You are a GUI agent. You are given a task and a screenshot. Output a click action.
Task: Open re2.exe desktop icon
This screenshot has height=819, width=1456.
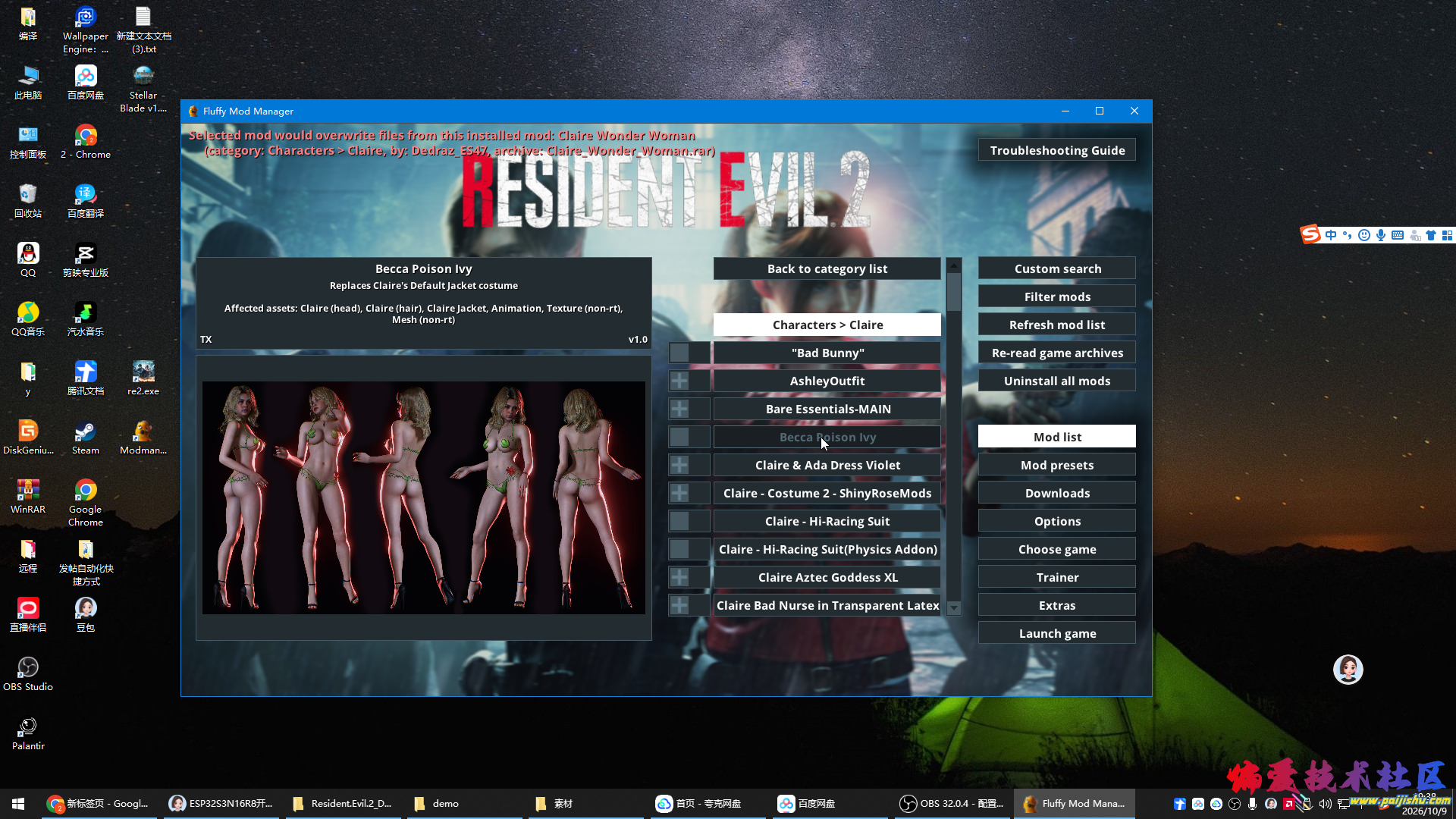click(x=143, y=379)
